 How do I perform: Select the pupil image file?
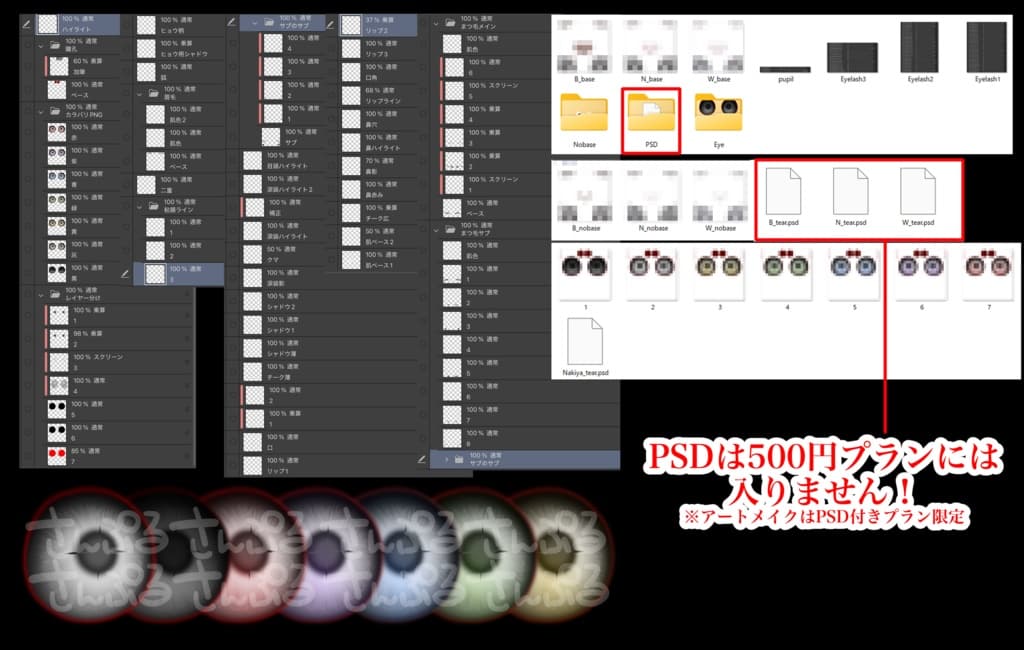pyautogui.click(x=786, y=73)
